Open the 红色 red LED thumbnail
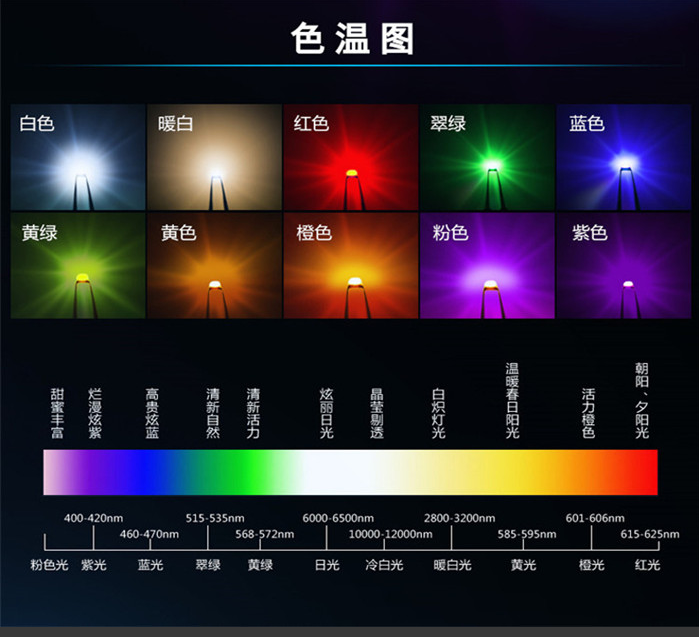699x637 pixels. (350, 157)
